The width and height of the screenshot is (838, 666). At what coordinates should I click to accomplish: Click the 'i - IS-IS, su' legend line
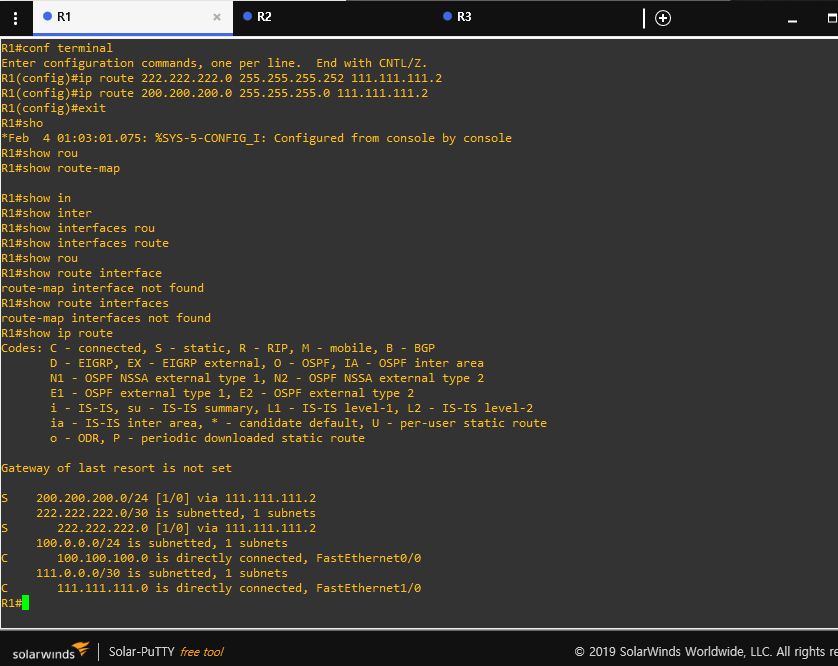click(x=291, y=408)
